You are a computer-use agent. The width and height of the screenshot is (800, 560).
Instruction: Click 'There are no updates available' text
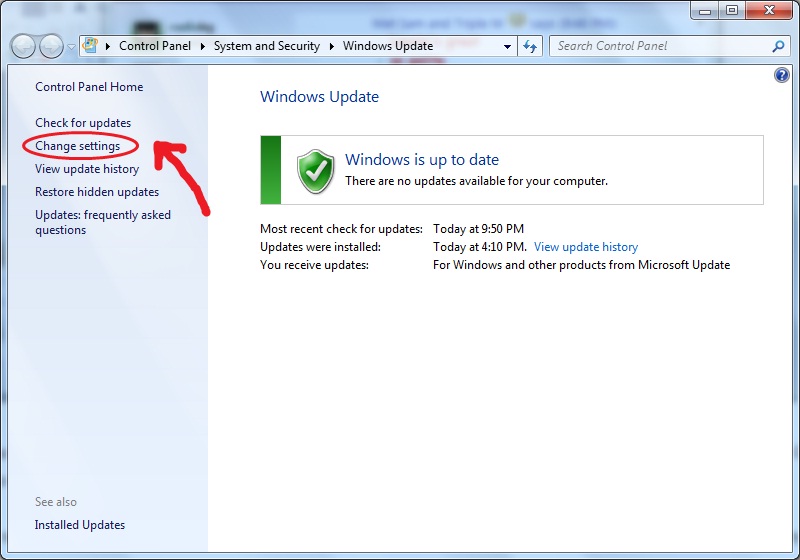477,181
